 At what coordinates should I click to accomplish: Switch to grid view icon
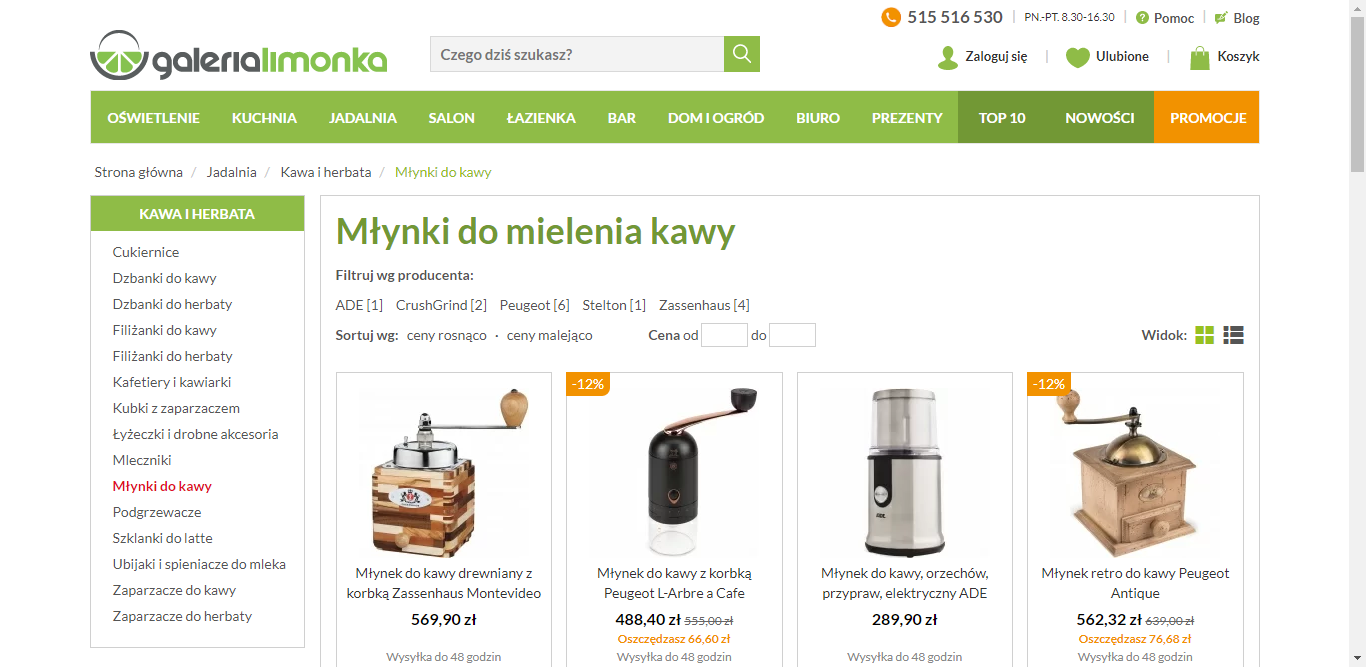point(1204,335)
